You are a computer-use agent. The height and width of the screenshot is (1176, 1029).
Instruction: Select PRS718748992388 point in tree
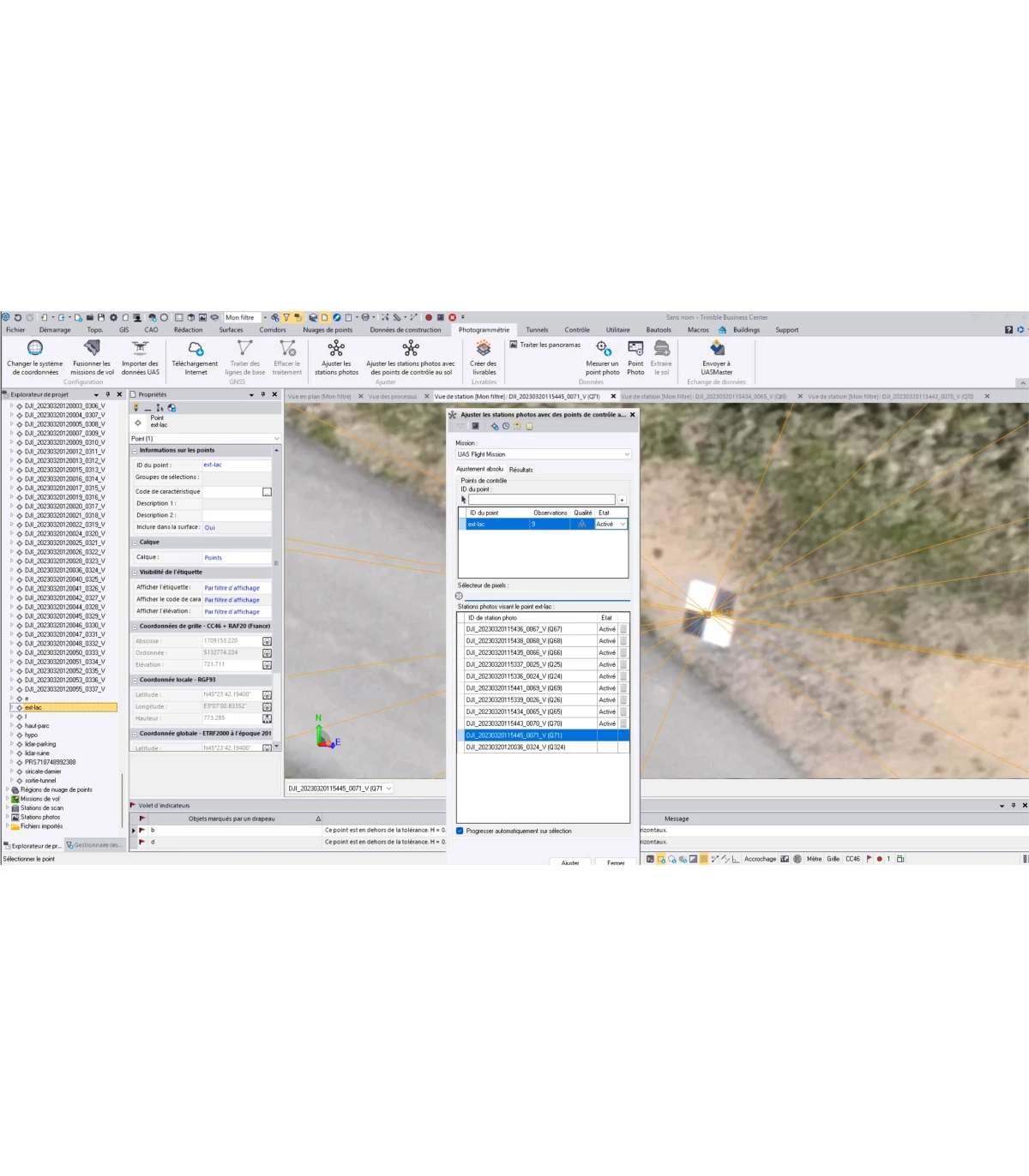[50, 762]
